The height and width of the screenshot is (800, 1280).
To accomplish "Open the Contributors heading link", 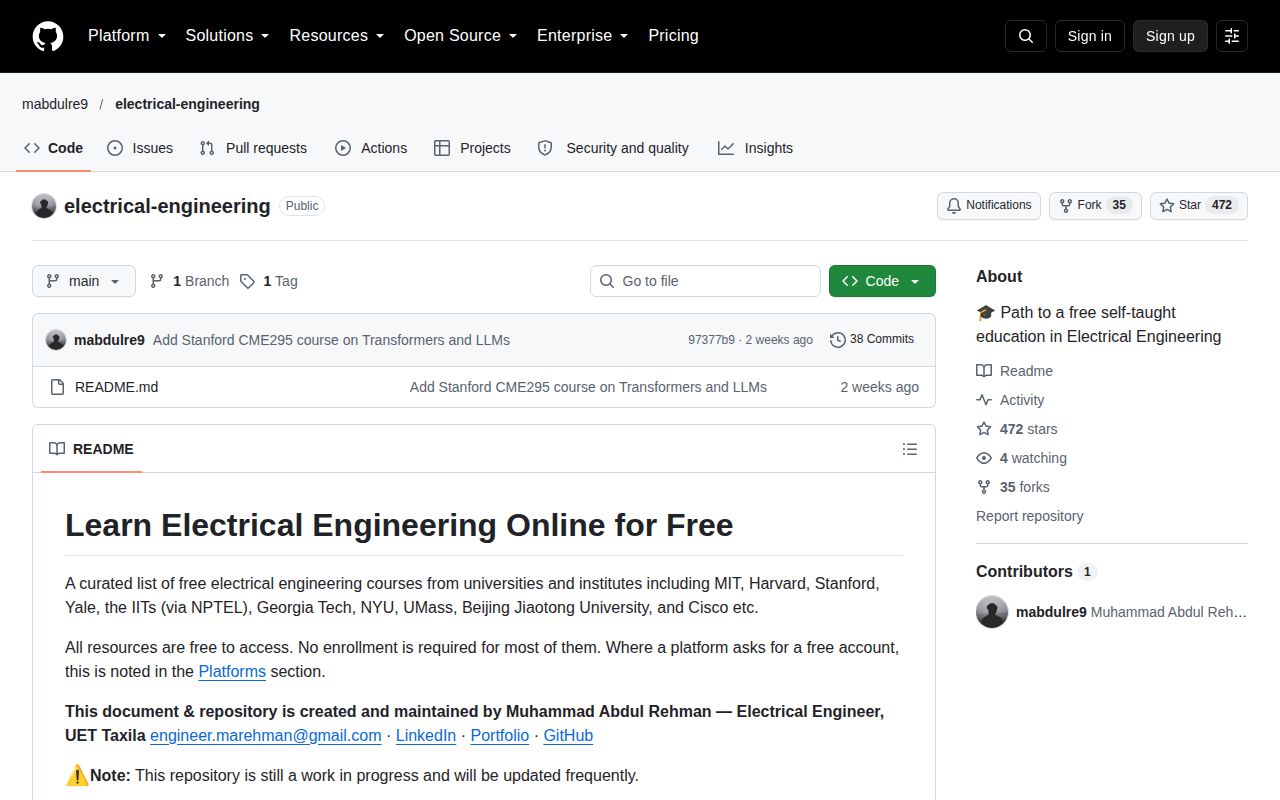I will [1036, 572].
